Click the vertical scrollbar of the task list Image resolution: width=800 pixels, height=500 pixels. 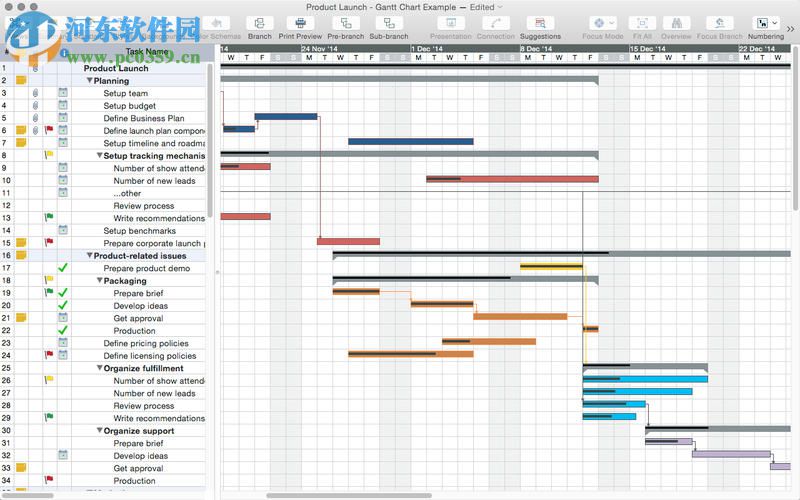210,140
